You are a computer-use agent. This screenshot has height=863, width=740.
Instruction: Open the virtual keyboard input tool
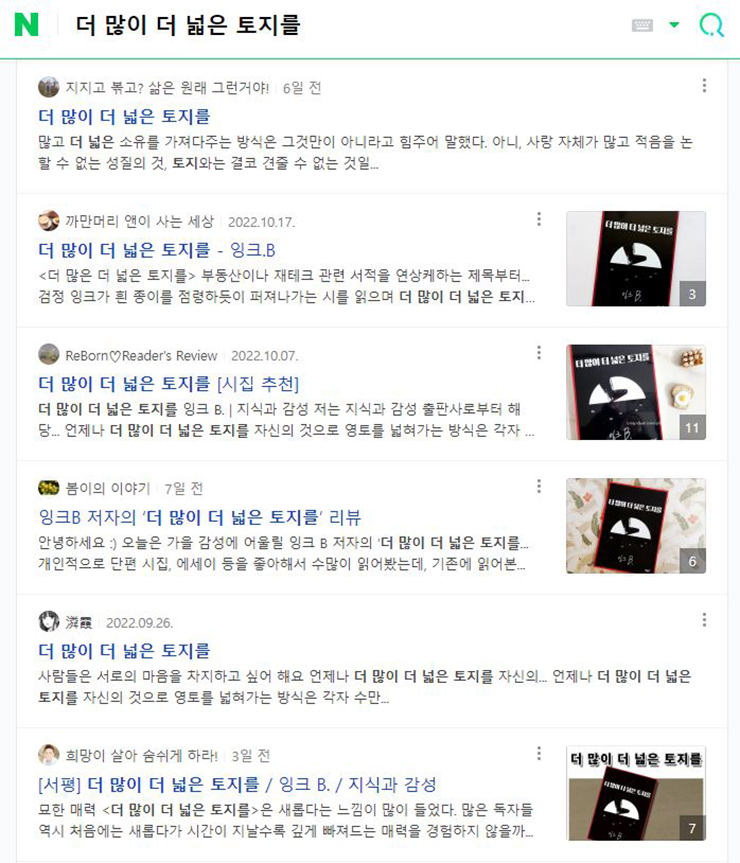(642, 25)
